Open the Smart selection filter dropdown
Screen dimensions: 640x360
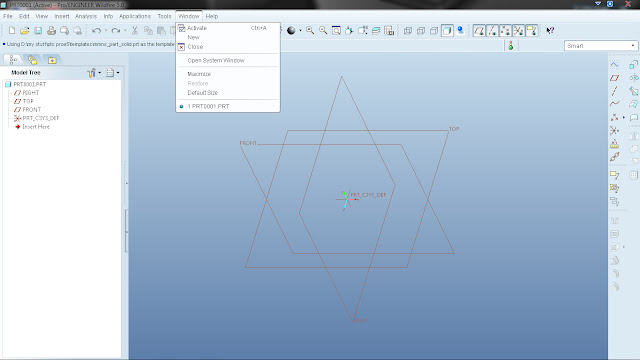[x=600, y=46]
